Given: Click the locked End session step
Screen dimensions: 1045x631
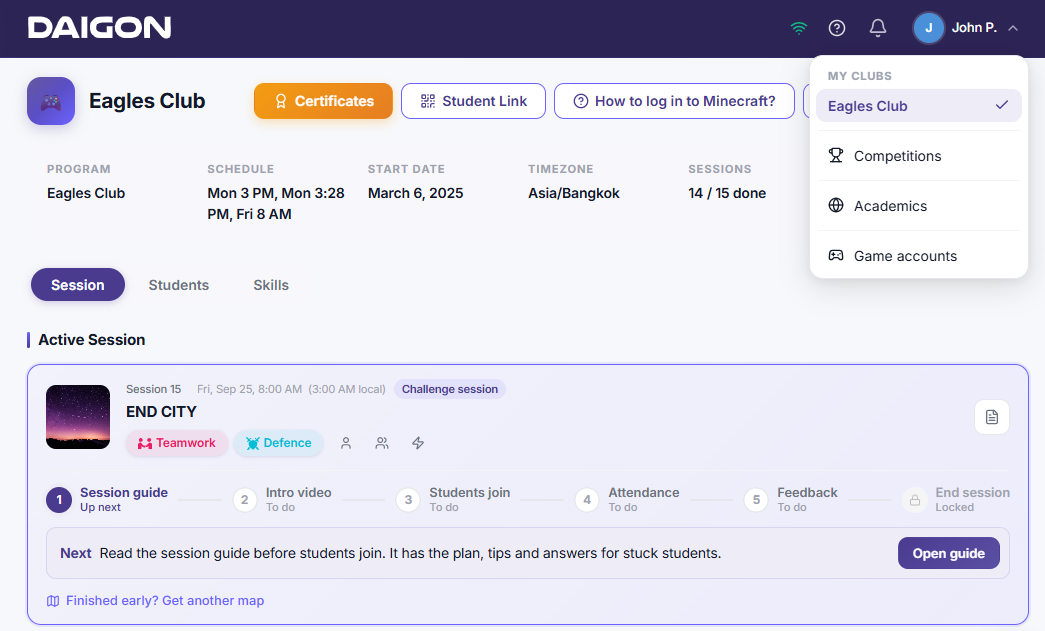Looking at the screenshot, I should click(956, 499).
